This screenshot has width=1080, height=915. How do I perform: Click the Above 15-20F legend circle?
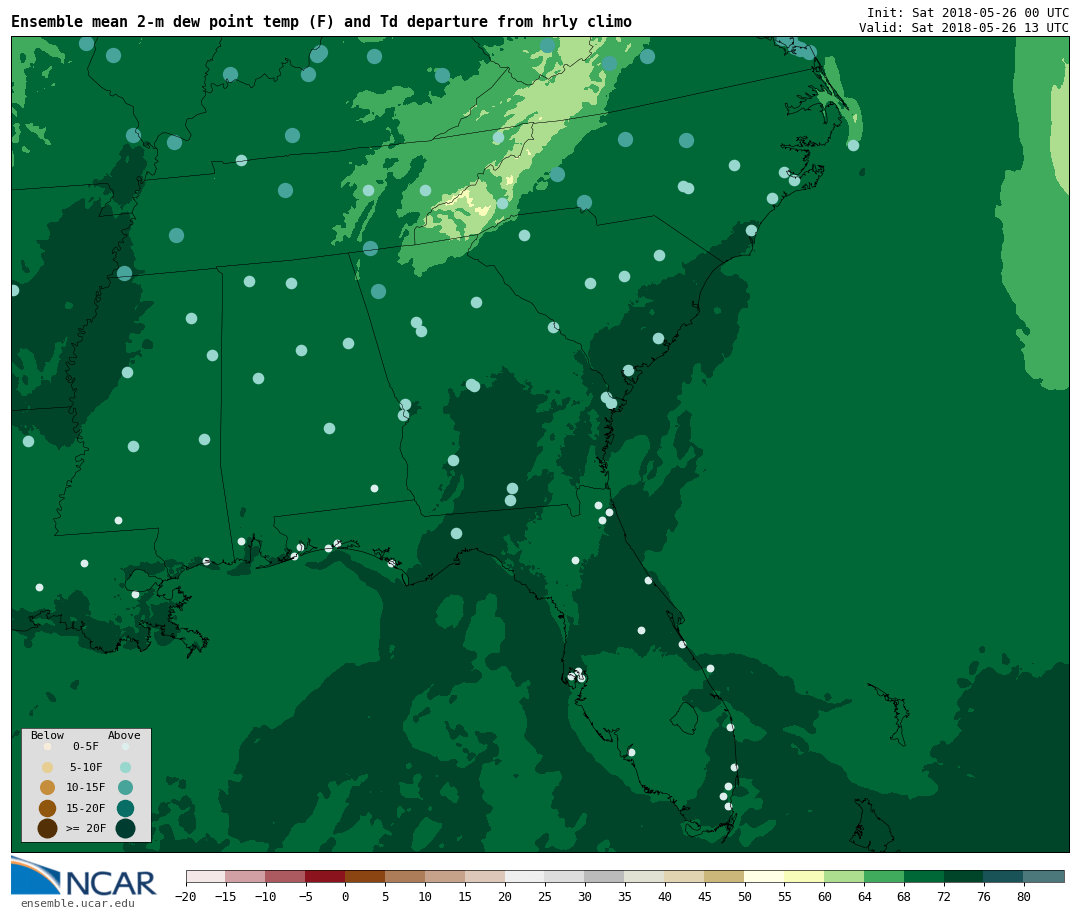point(125,808)
